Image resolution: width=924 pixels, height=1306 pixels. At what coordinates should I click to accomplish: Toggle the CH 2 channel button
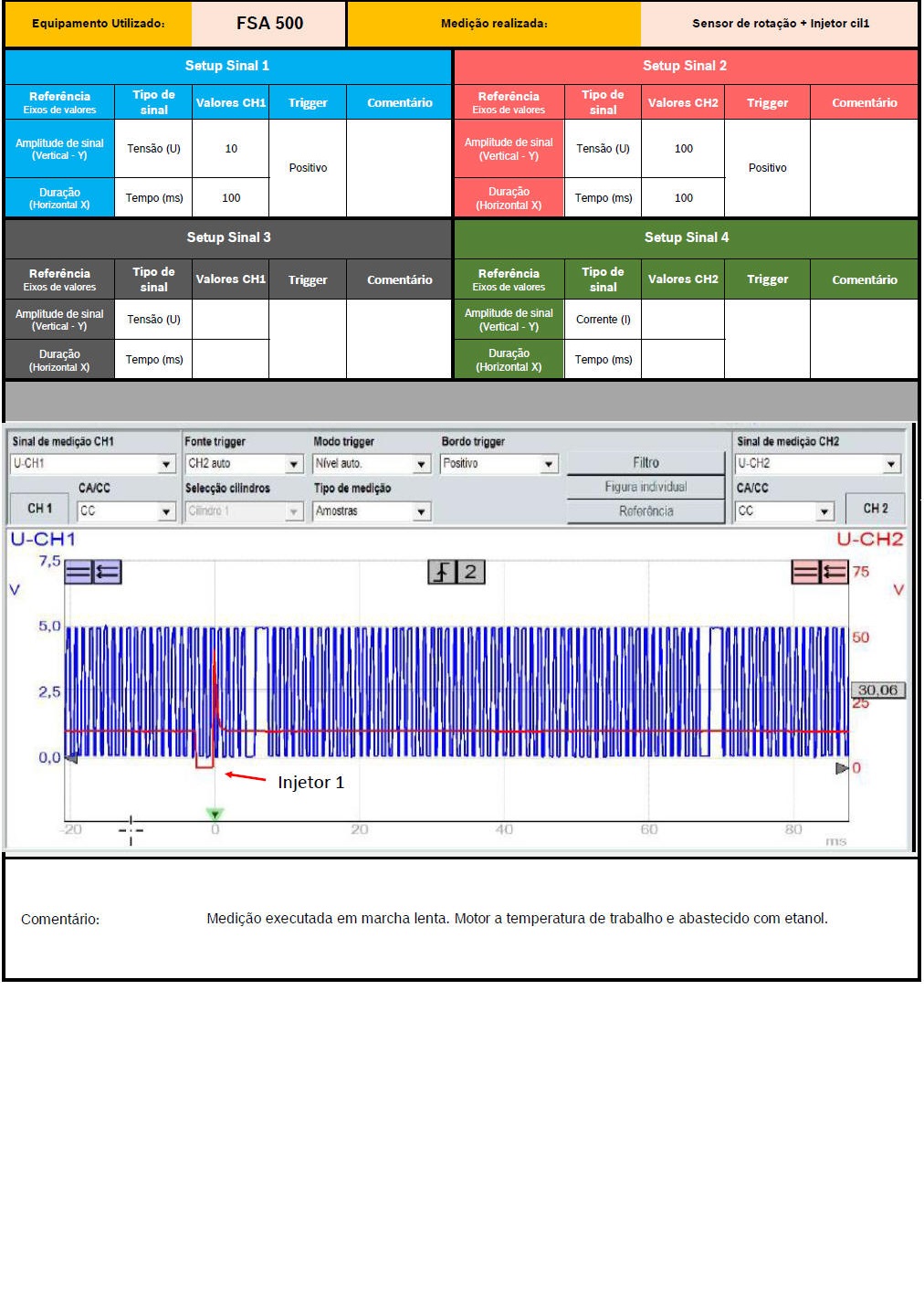click(x=876, y=509)
